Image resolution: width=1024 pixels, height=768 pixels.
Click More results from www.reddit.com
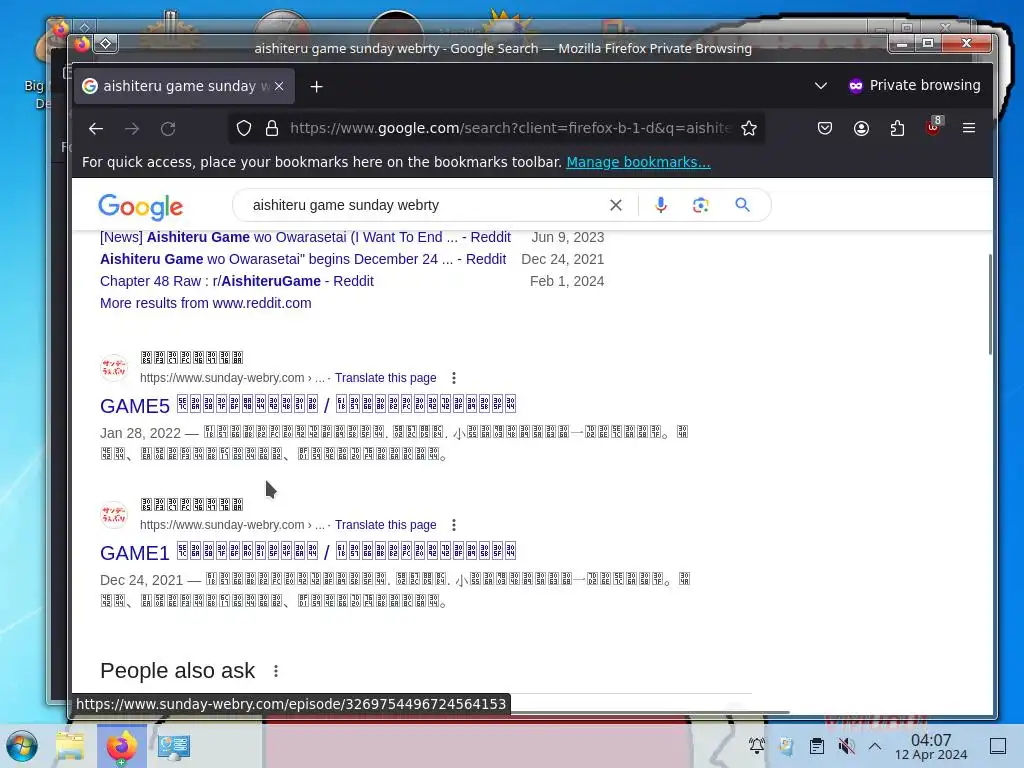206,303
